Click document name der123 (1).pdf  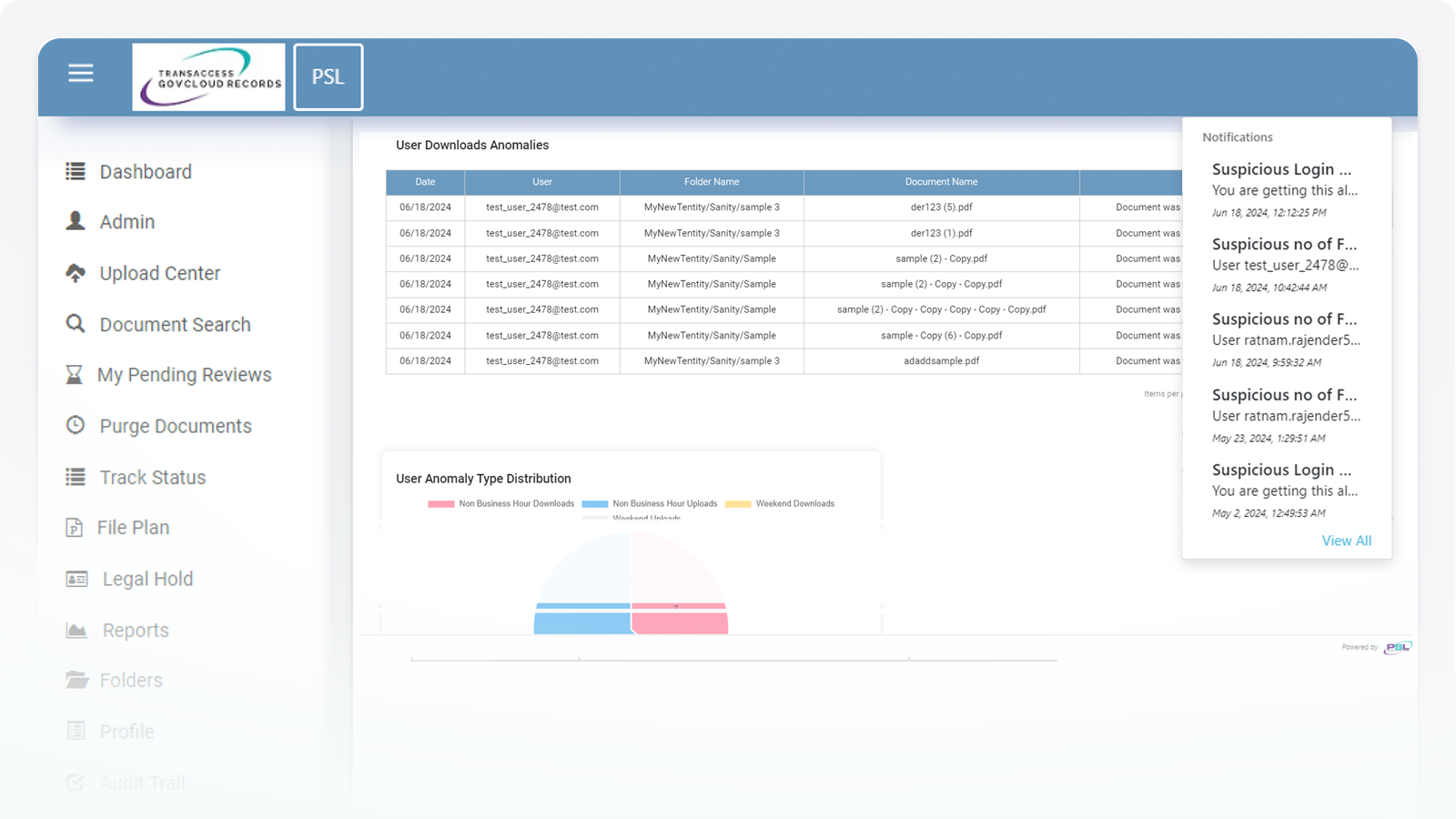[x=942, y=233]
